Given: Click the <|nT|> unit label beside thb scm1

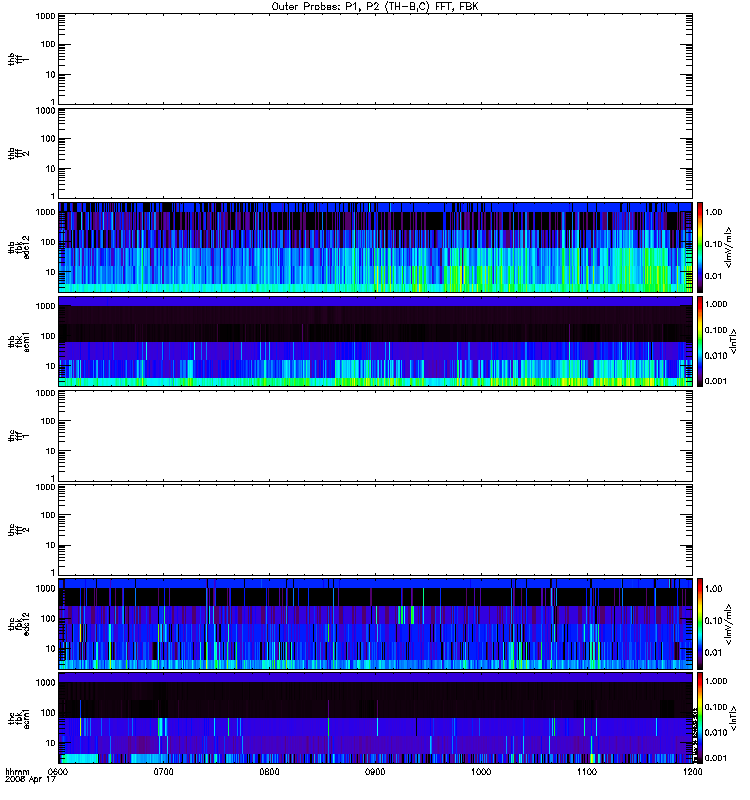Looking at the screenshot, I should [x=733, y=342].
